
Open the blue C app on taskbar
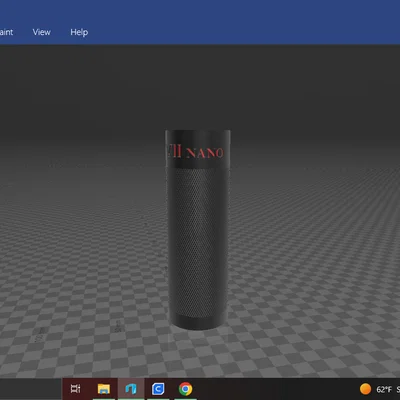(158, 389)
